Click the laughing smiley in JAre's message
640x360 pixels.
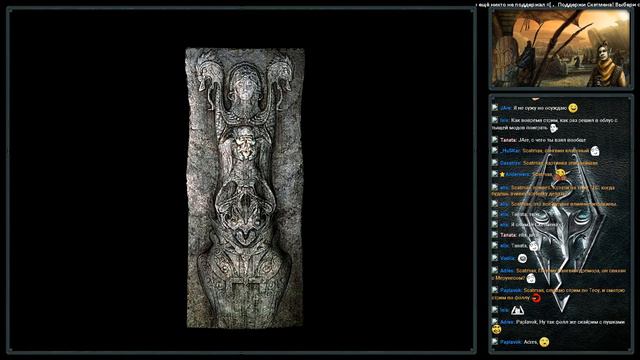573,108
